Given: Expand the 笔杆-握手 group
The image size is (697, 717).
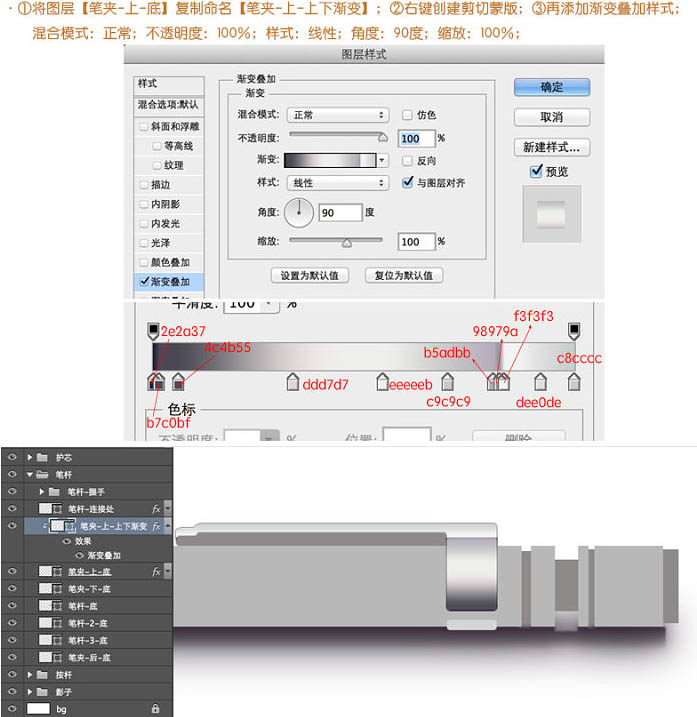Looking at the screenshot, I should (41, 492).
